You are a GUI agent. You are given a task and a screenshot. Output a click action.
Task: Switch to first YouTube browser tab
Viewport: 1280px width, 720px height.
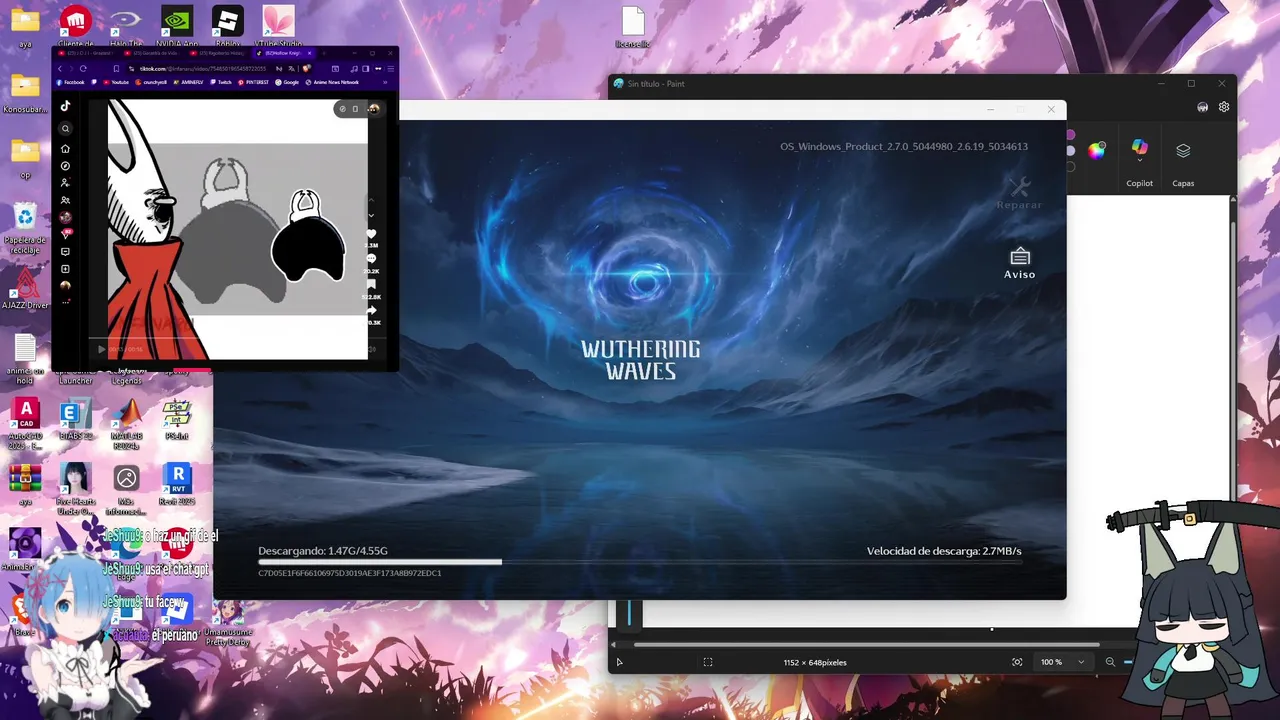click(x=85, y=53)
